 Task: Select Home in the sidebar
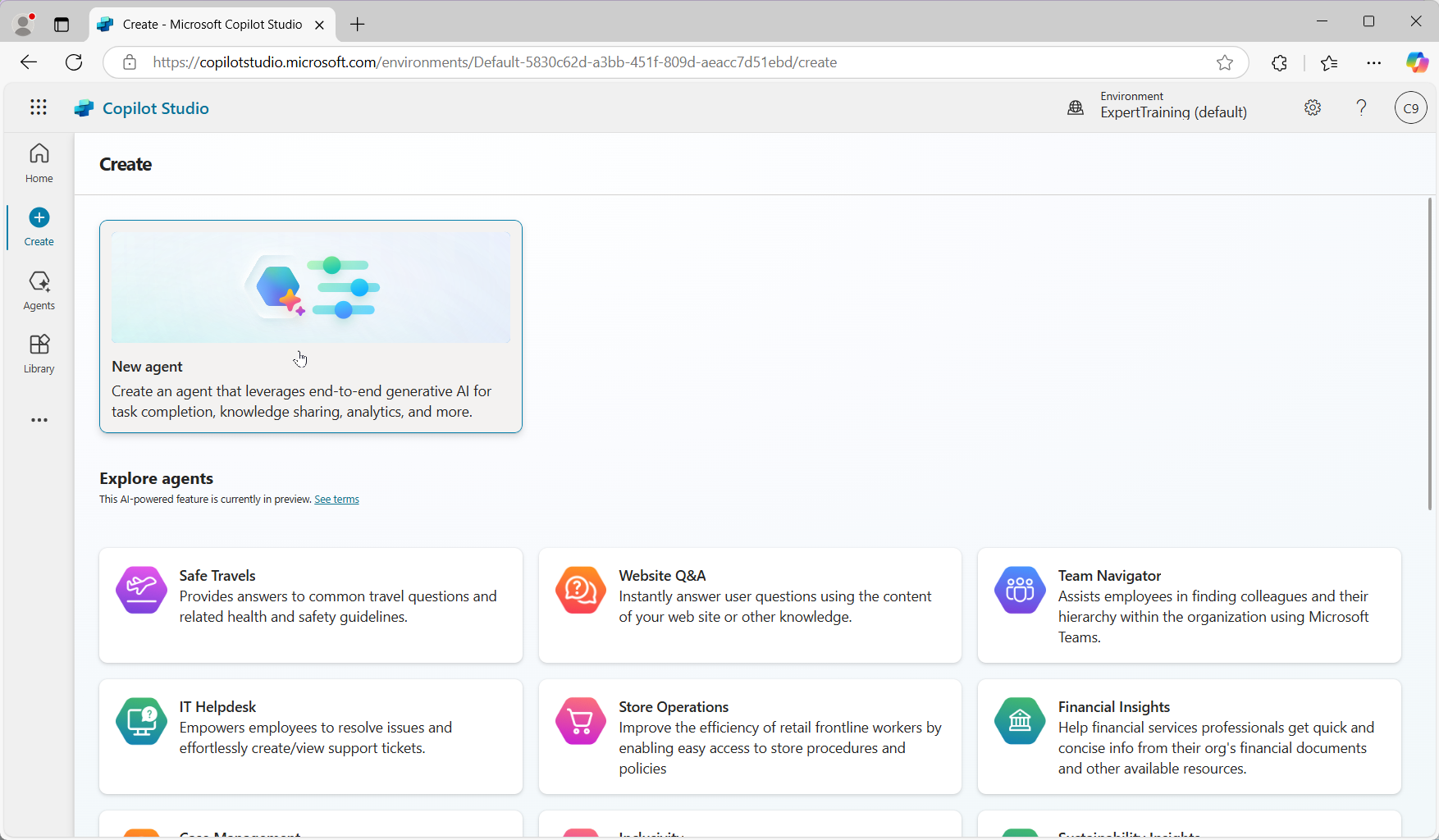[39, 162]
